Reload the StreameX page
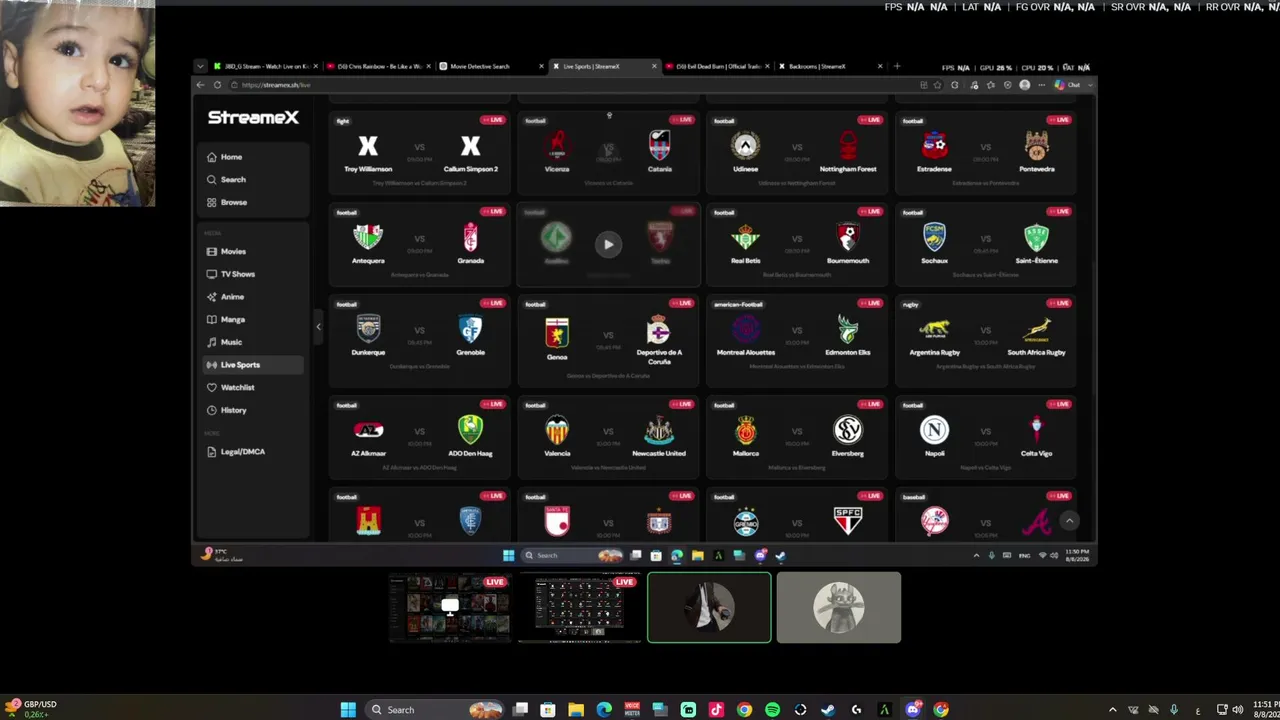The height and width of the screenshot is (720, 1280). (x=217, y=85)
